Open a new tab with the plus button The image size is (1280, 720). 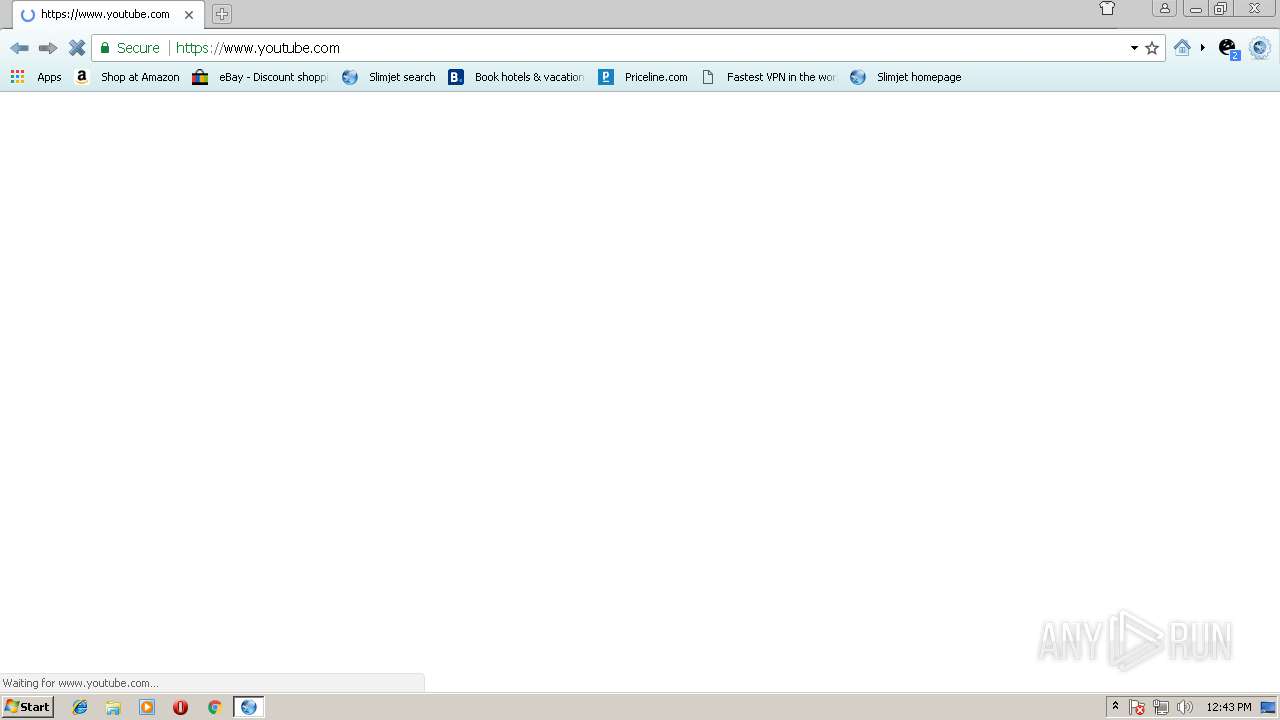coord(222,14)
